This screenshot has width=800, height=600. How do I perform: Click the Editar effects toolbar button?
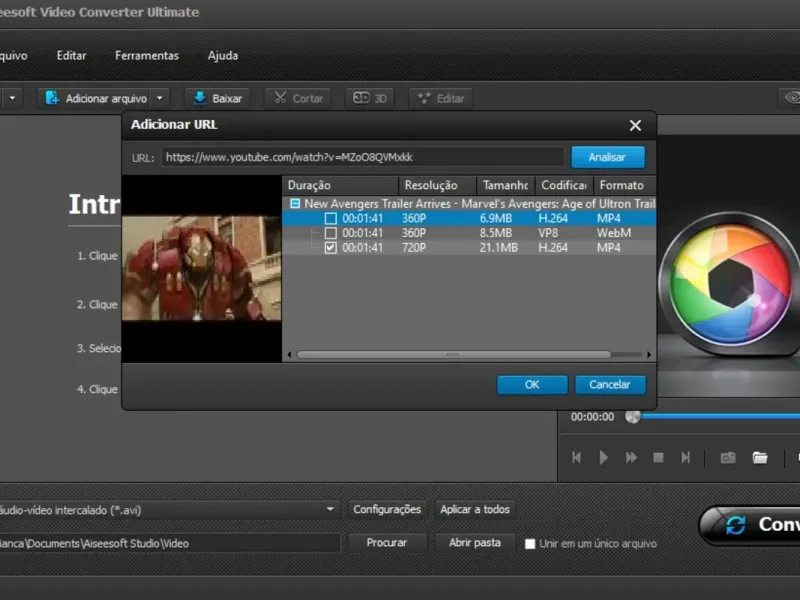440,98
